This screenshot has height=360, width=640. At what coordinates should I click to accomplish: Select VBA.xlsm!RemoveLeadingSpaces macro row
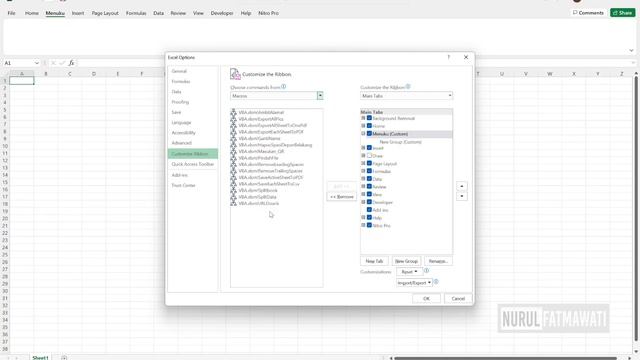(276, 164)
